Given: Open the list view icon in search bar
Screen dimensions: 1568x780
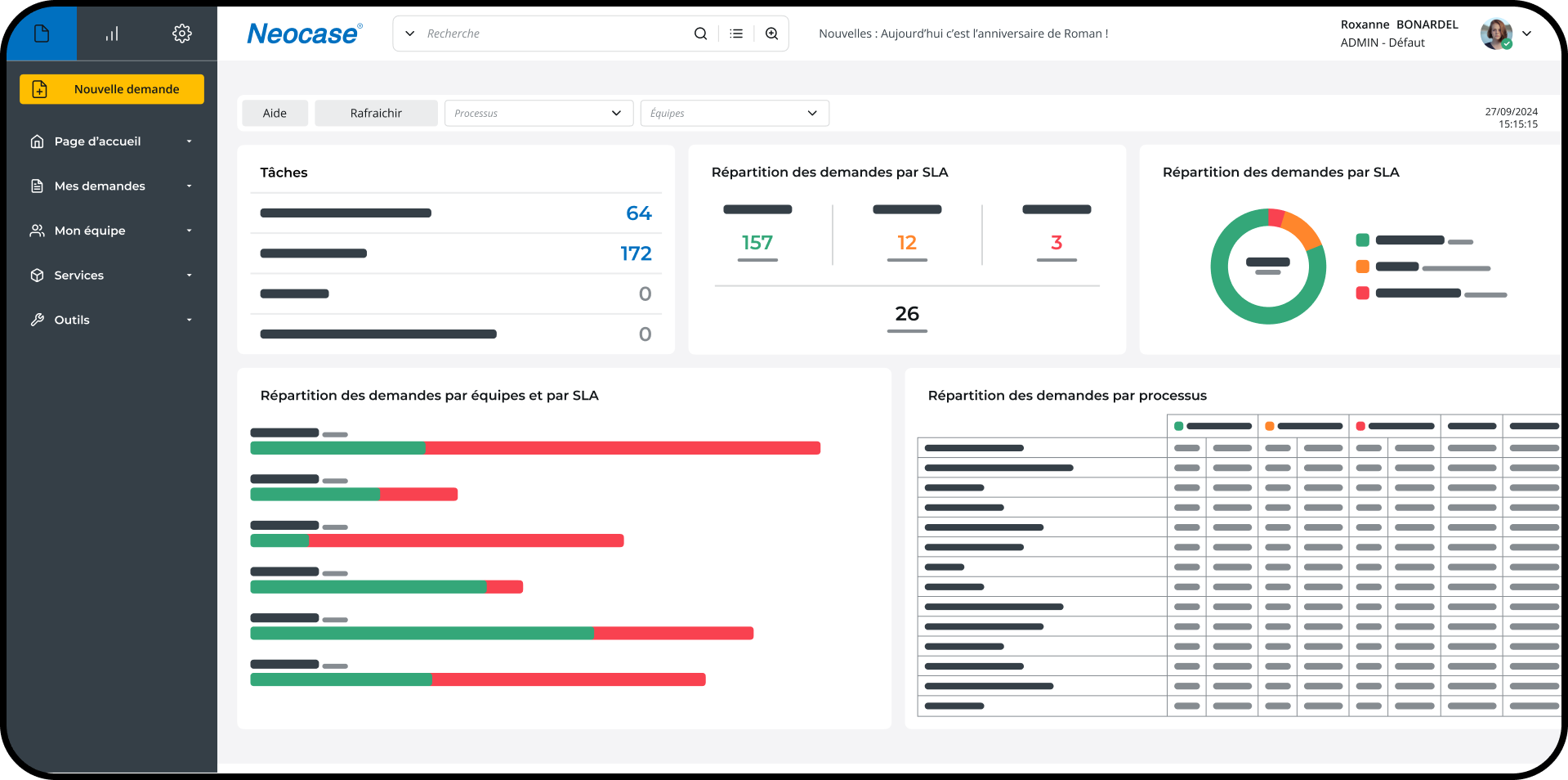Looking at the screenshot, I should click(x=736, y=34).
